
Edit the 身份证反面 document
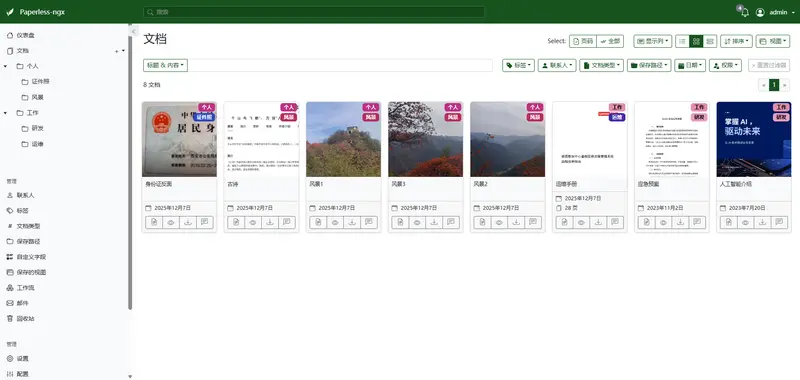click(154, 222)
